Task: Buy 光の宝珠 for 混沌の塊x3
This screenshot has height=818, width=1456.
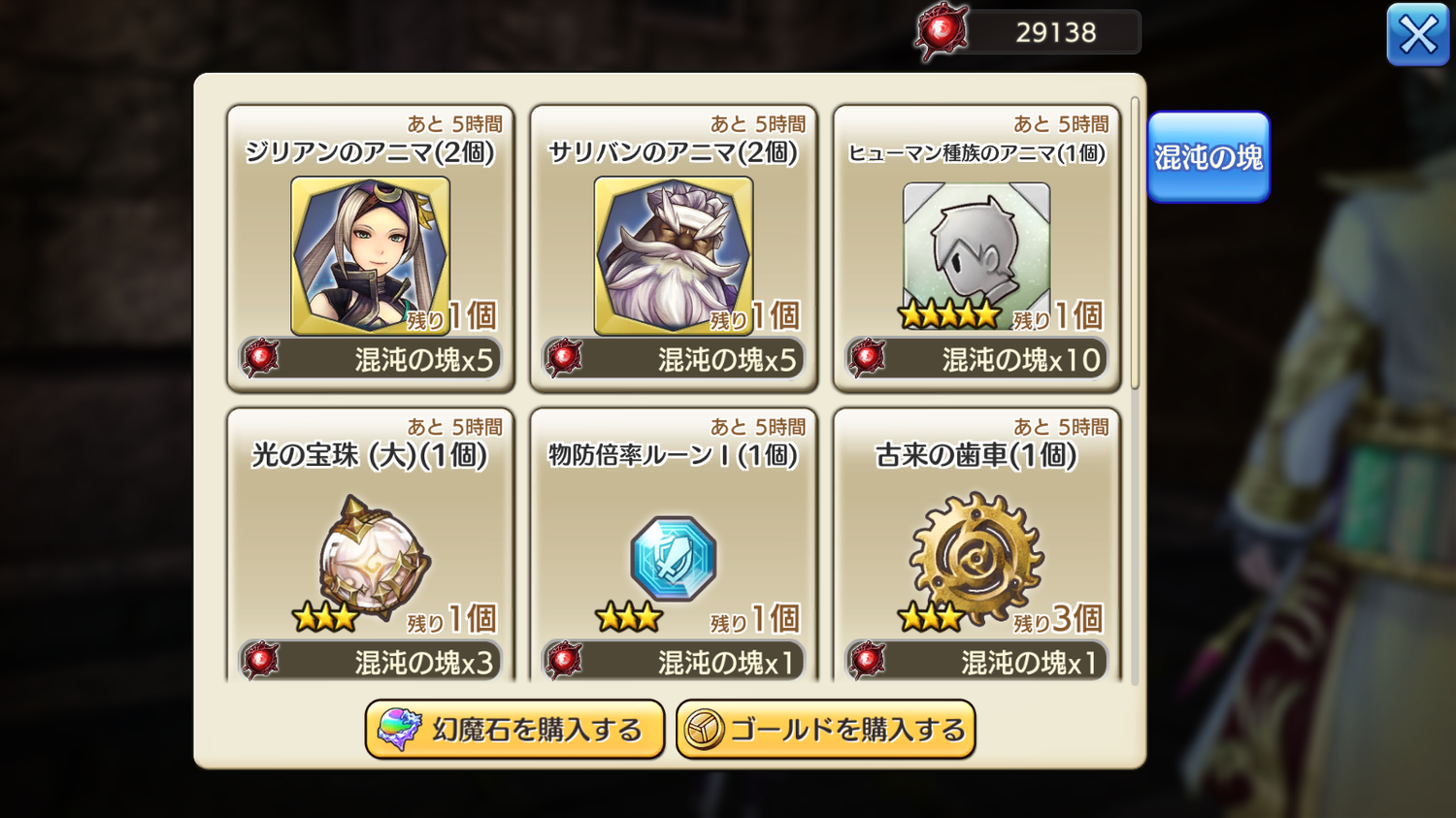Action: click(x=370, y=661)
